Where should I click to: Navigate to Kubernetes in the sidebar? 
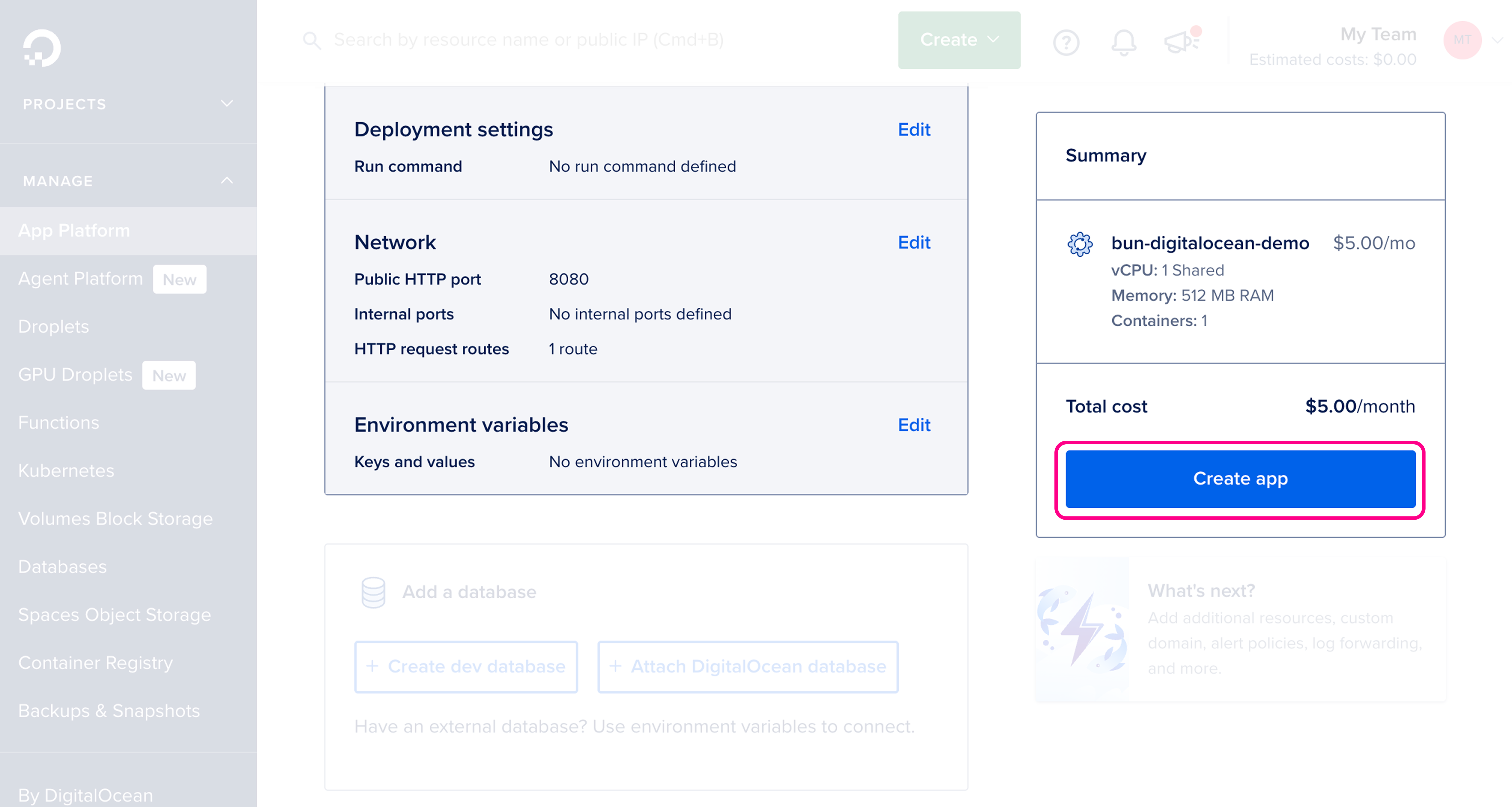(66, 470)
